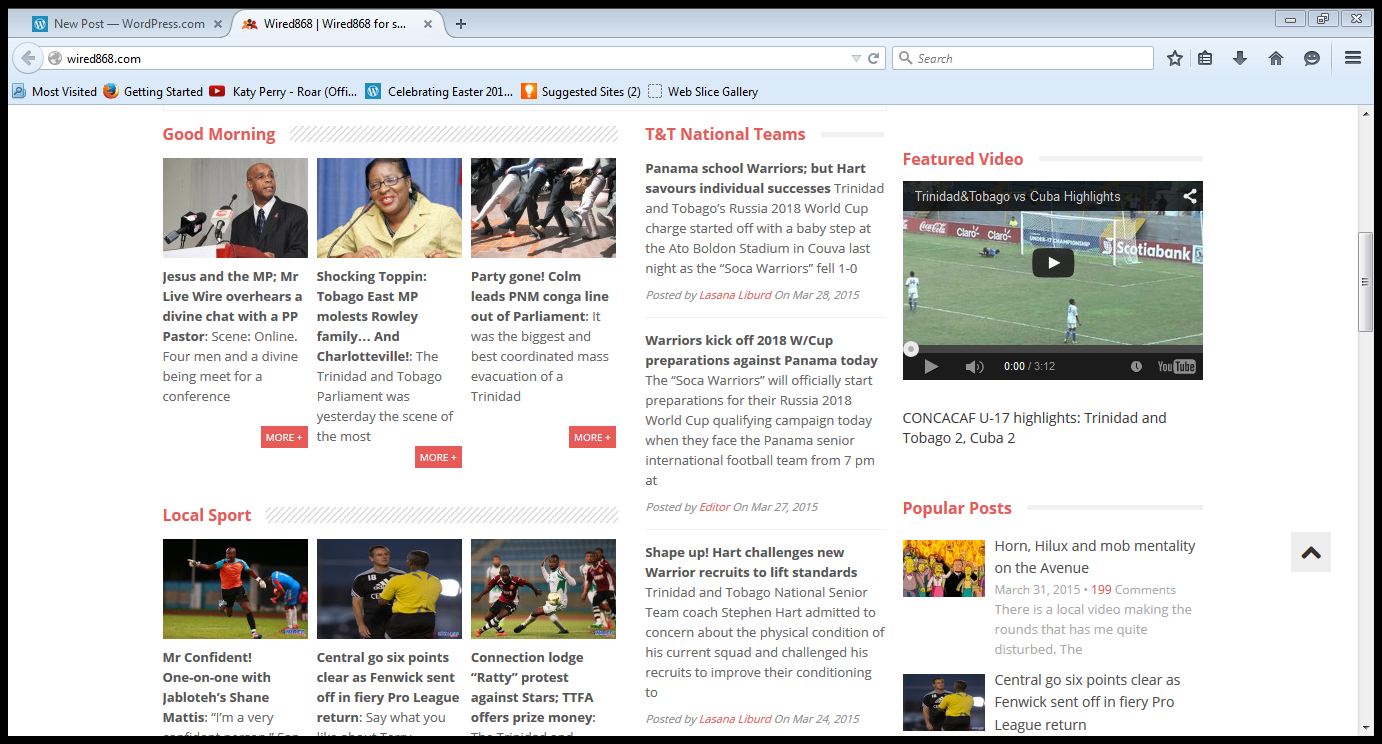Open the hamburger menu icon
Viewport: 1382px width, 744px height.
point(1353,59)
